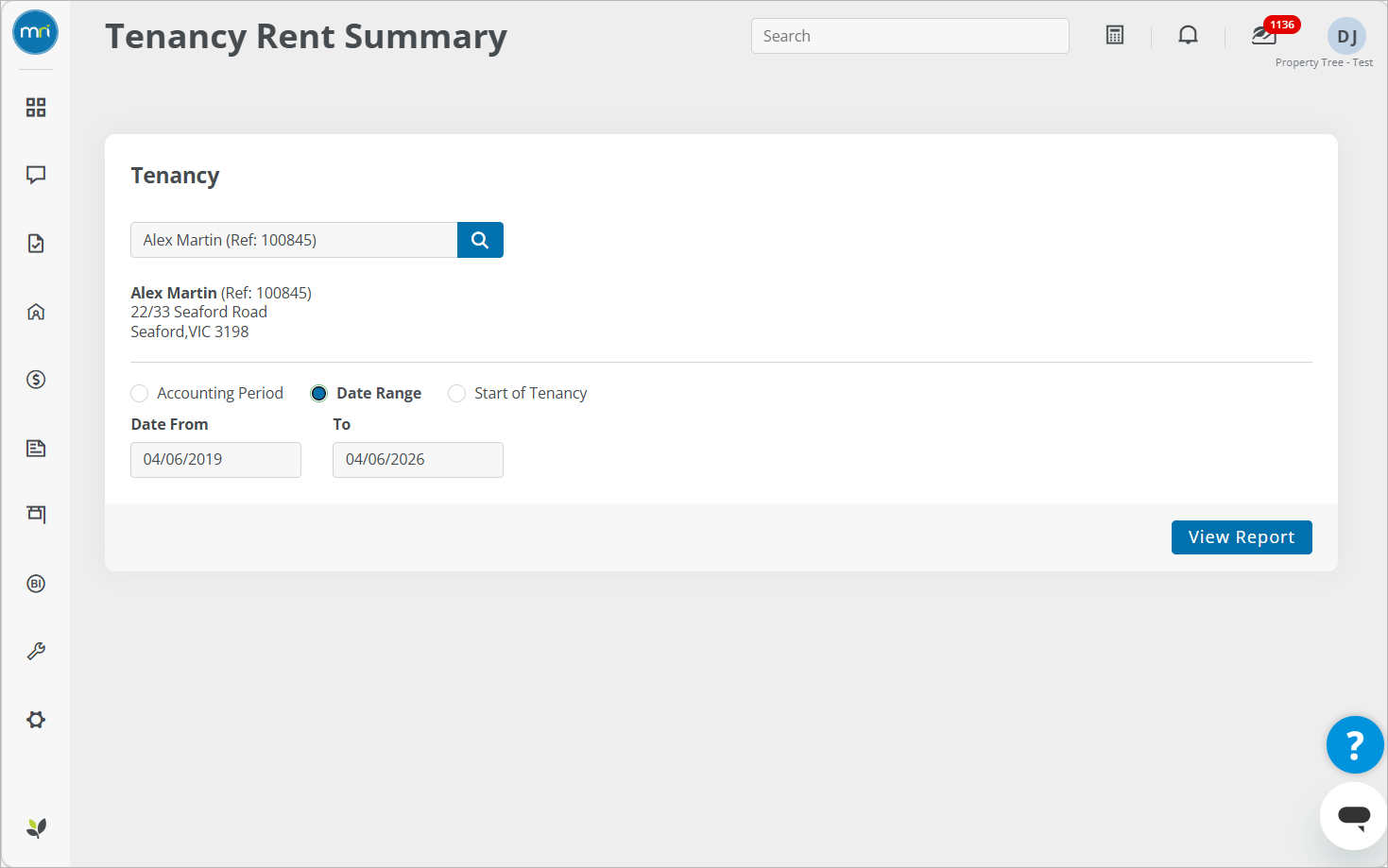Click the Alex Martin (Ref: 100845) bold heading line
The width and height of the screenshot is (1388, 868).
[x=221, y=293]
